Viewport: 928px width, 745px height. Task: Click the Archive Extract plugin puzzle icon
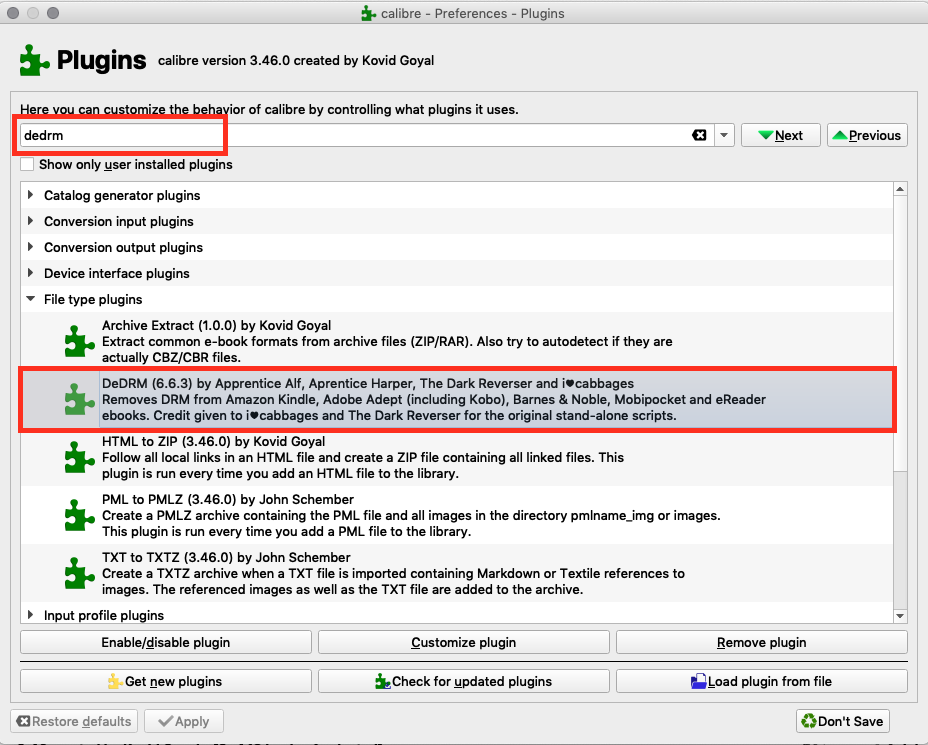pos(79,341)
